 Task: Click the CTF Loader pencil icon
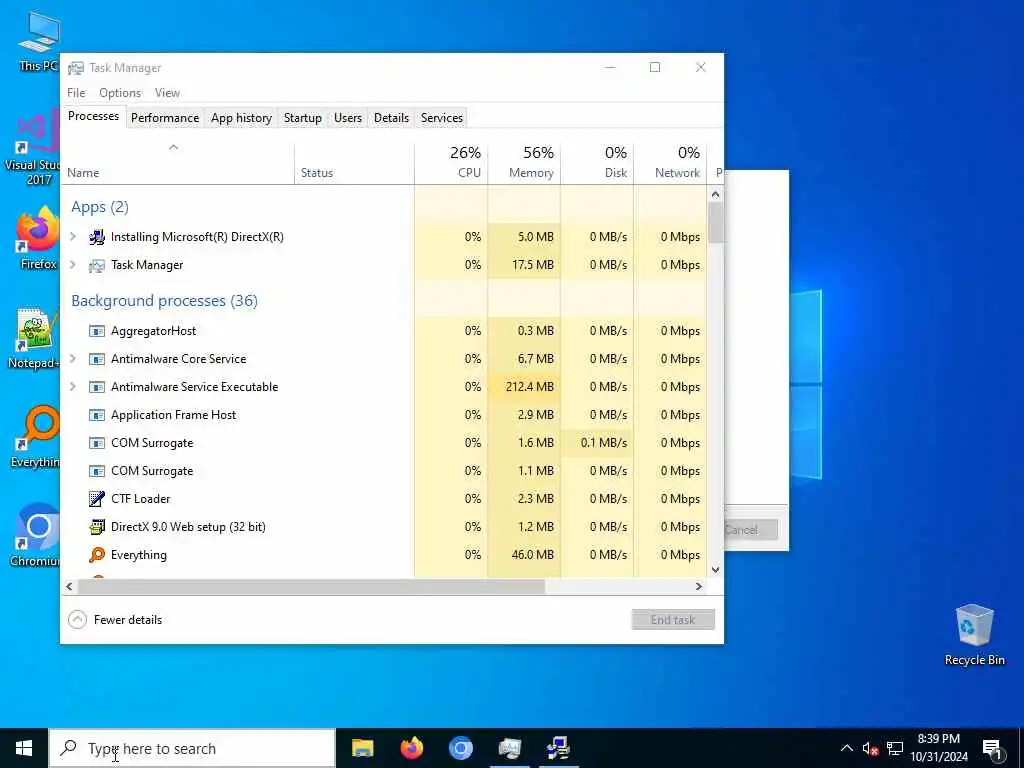[97, 499]
